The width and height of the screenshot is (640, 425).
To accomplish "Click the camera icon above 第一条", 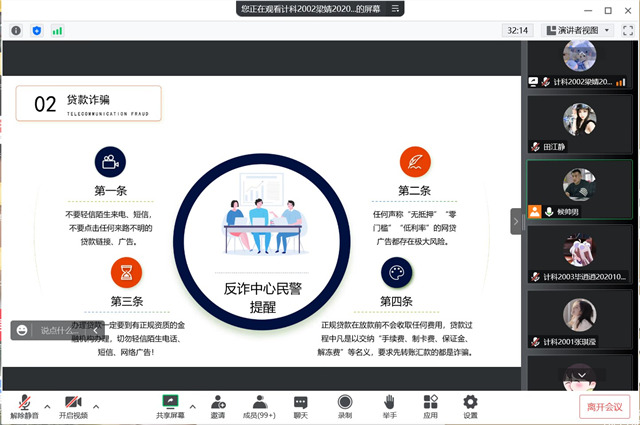I will coord(110,162).
